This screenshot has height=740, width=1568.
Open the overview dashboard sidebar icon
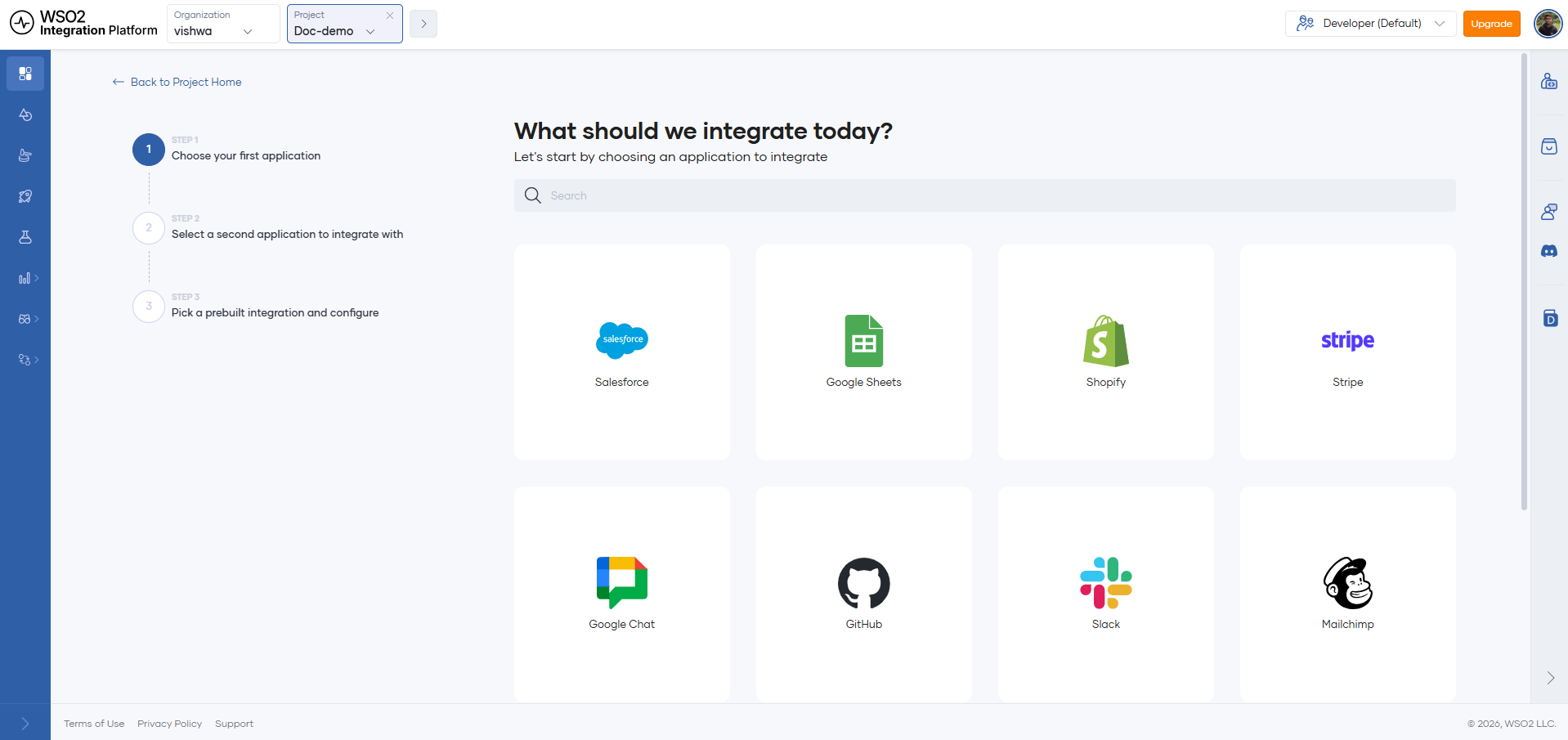coord(25,74)
